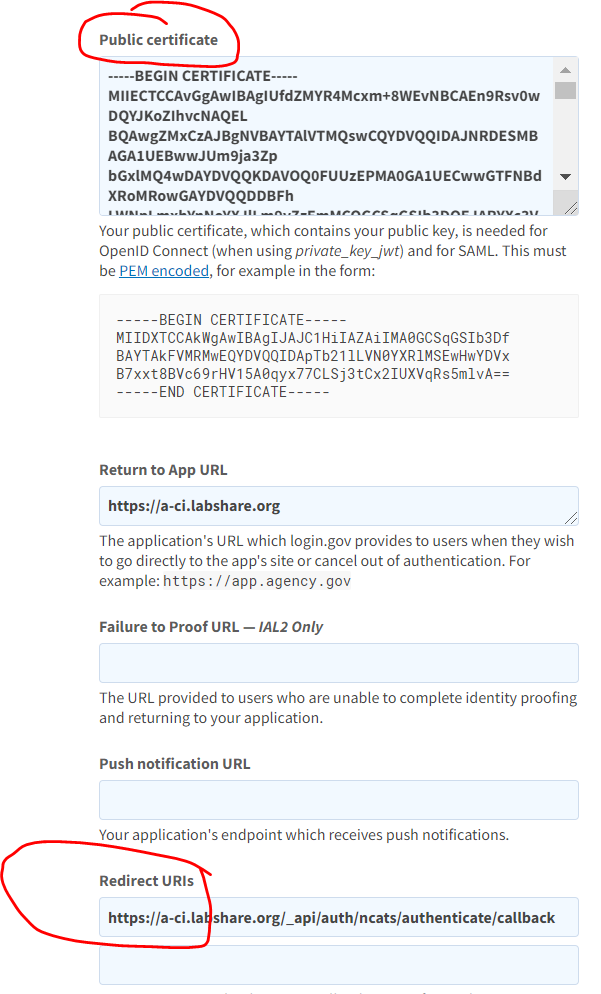Select the Failure to Proof URL input

point(338,663)
